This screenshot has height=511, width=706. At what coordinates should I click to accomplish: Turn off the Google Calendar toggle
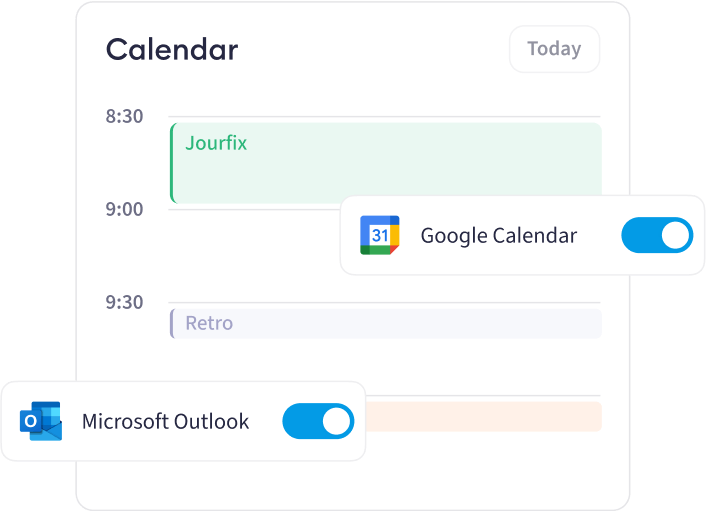pos(657,235)
